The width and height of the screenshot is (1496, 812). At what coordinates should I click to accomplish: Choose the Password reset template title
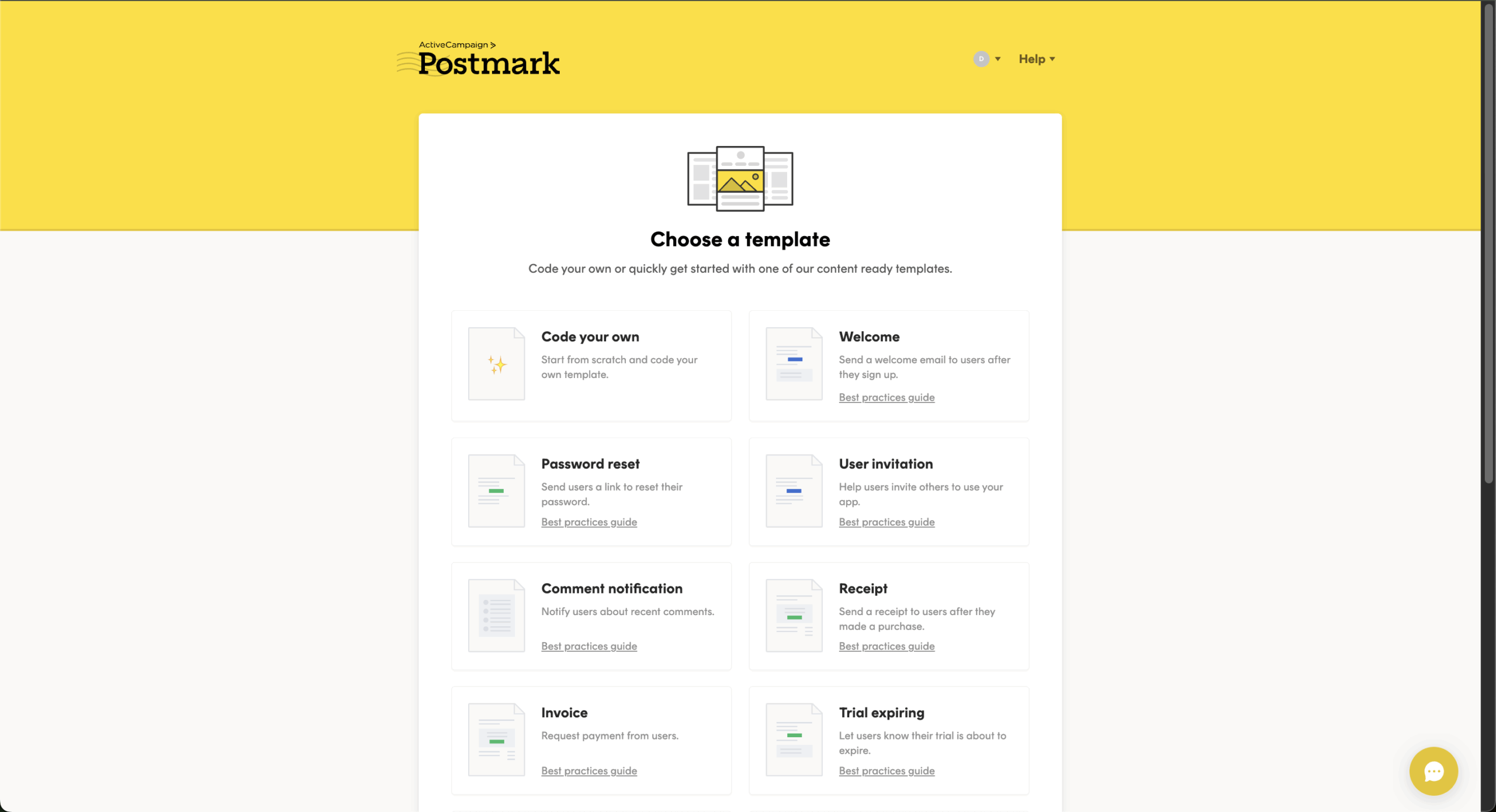coord(590,464)
